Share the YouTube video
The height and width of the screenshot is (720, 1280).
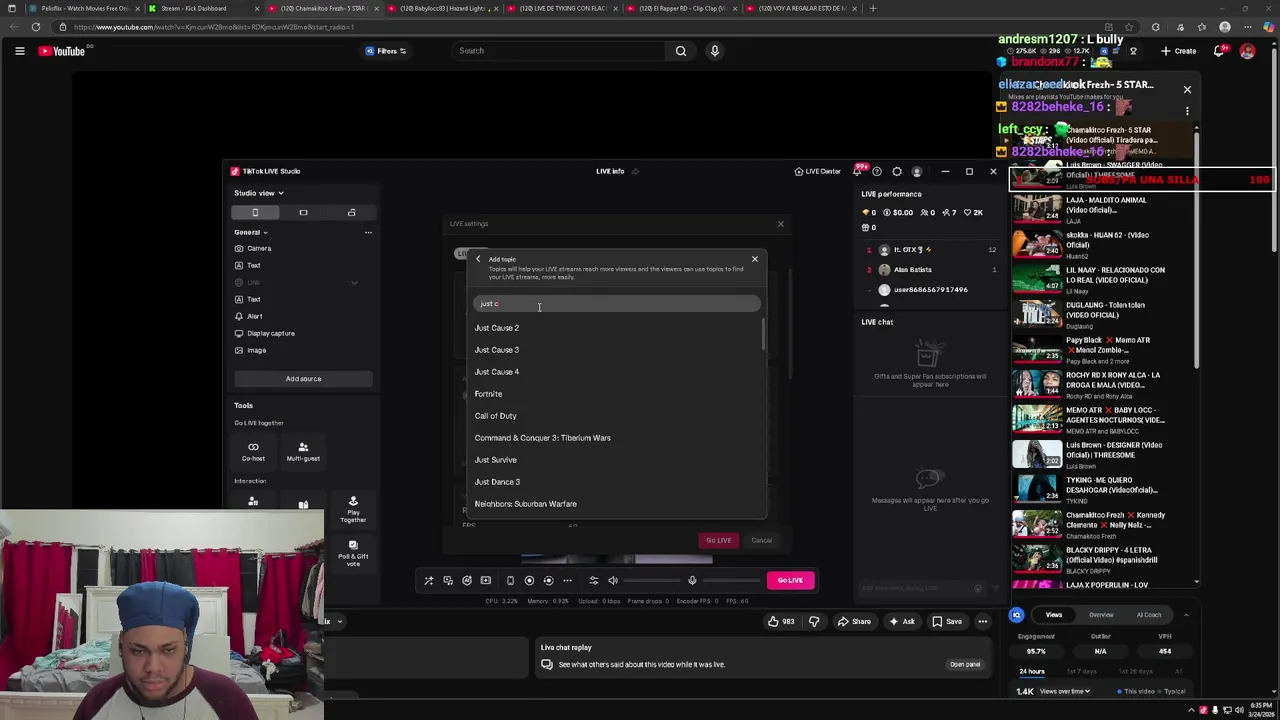click(854, 622)
